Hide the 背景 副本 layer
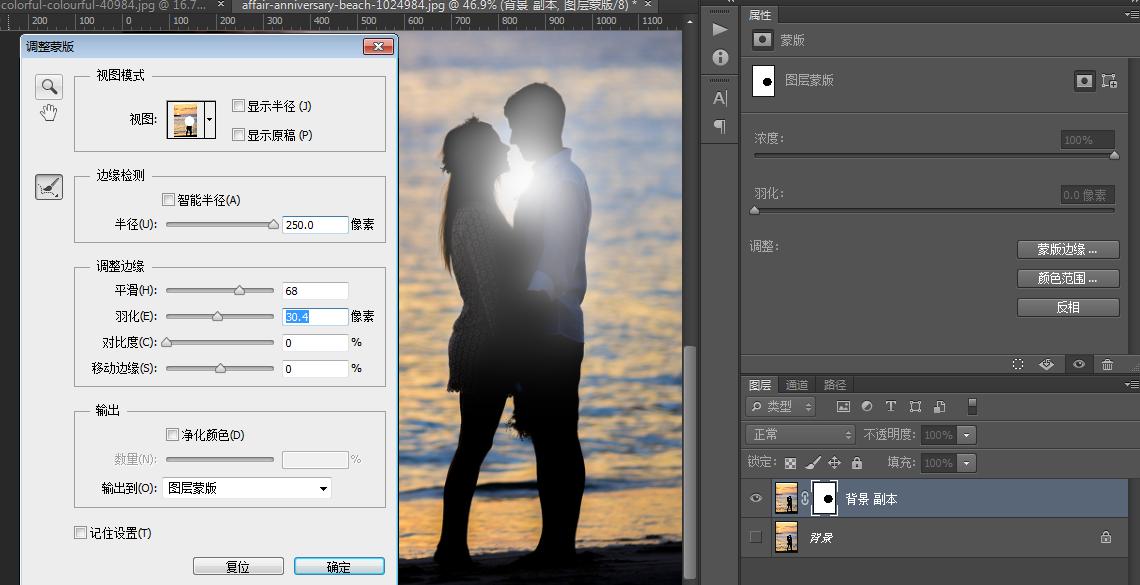 [756, 499]
